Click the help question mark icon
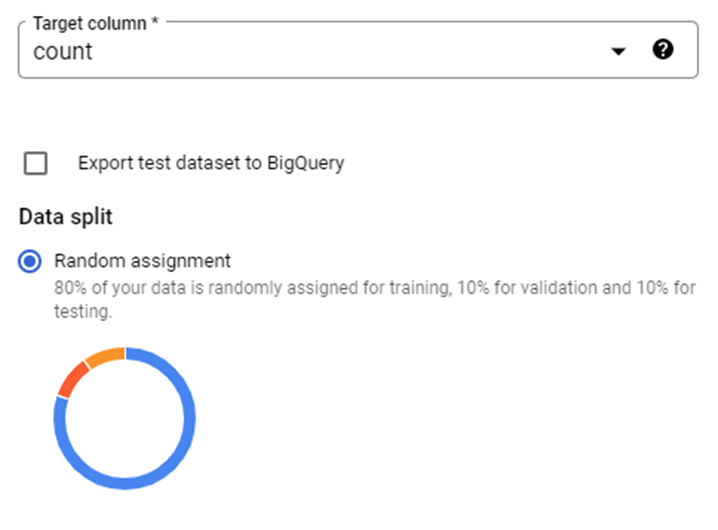This screenshot has height=530, width=718. pos(662,50)
